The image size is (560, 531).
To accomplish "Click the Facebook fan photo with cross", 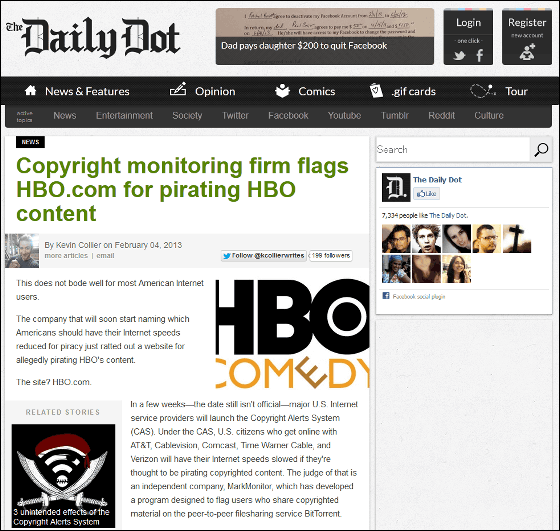I will (517, 239).
